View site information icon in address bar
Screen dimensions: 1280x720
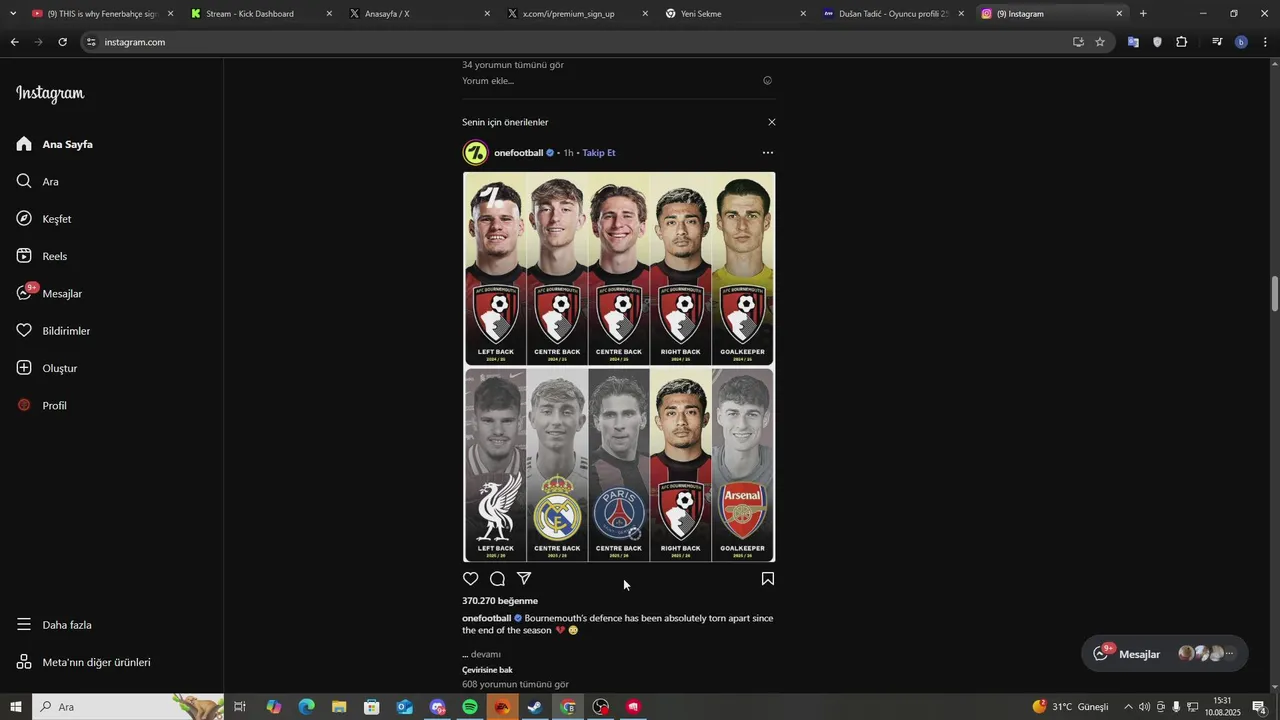(91, 42)
